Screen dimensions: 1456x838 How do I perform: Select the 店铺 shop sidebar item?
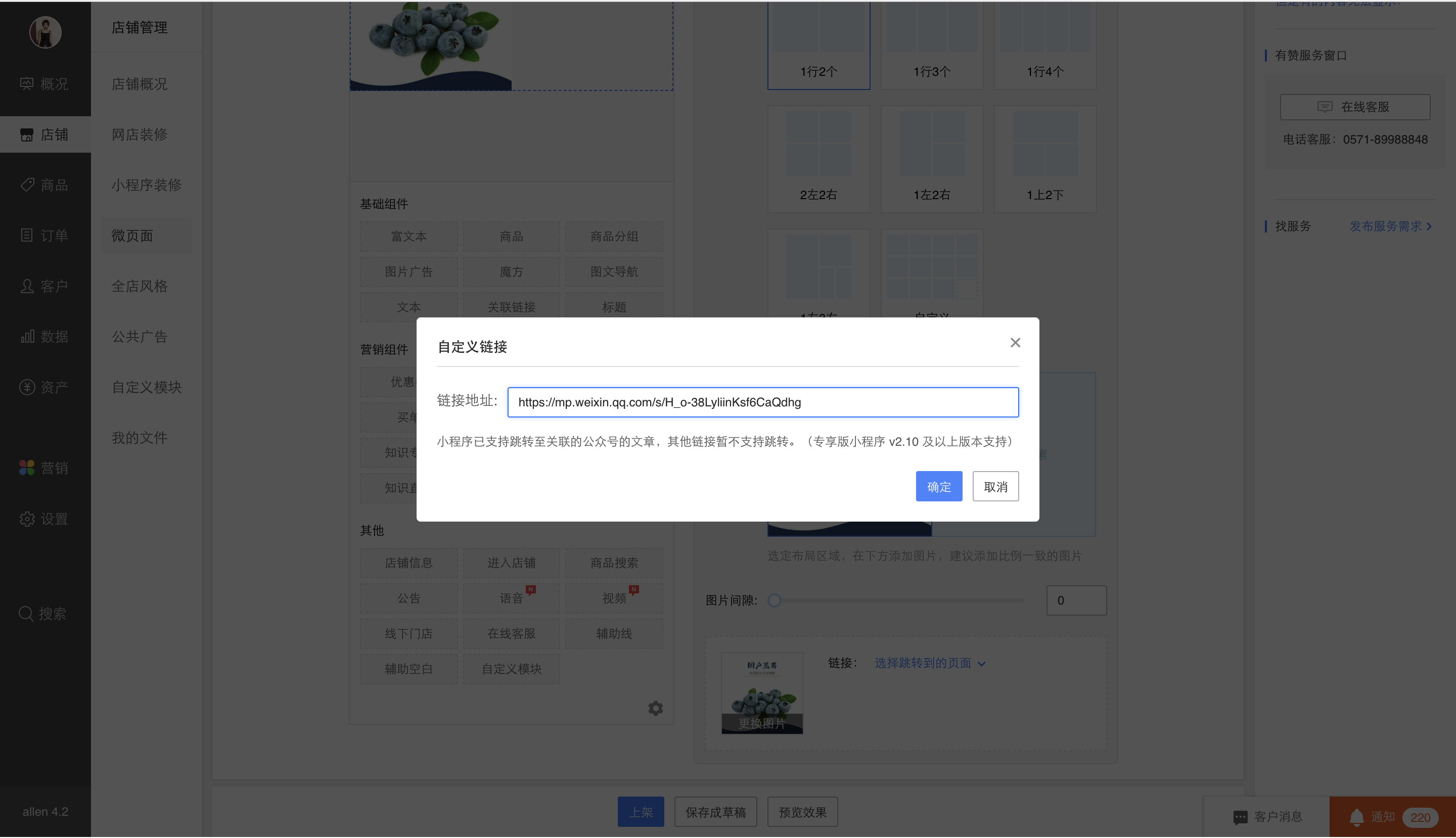tap(45, 134)
